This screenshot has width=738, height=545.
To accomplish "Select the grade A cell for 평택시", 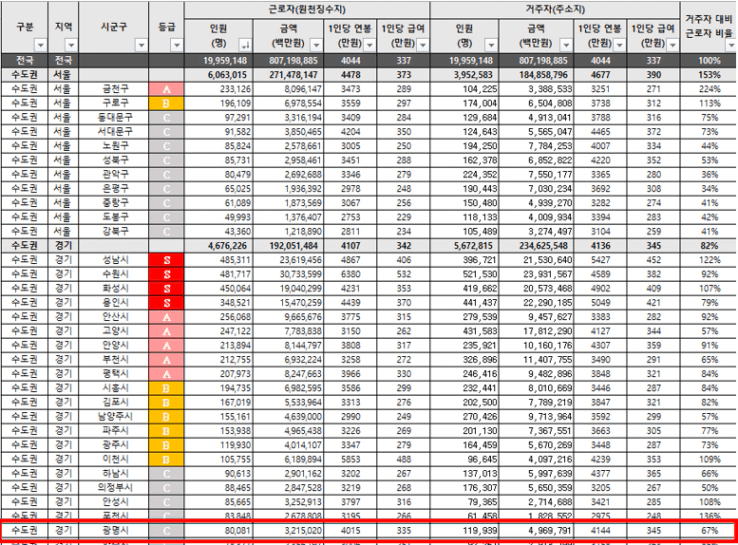I will click(166, 374).
